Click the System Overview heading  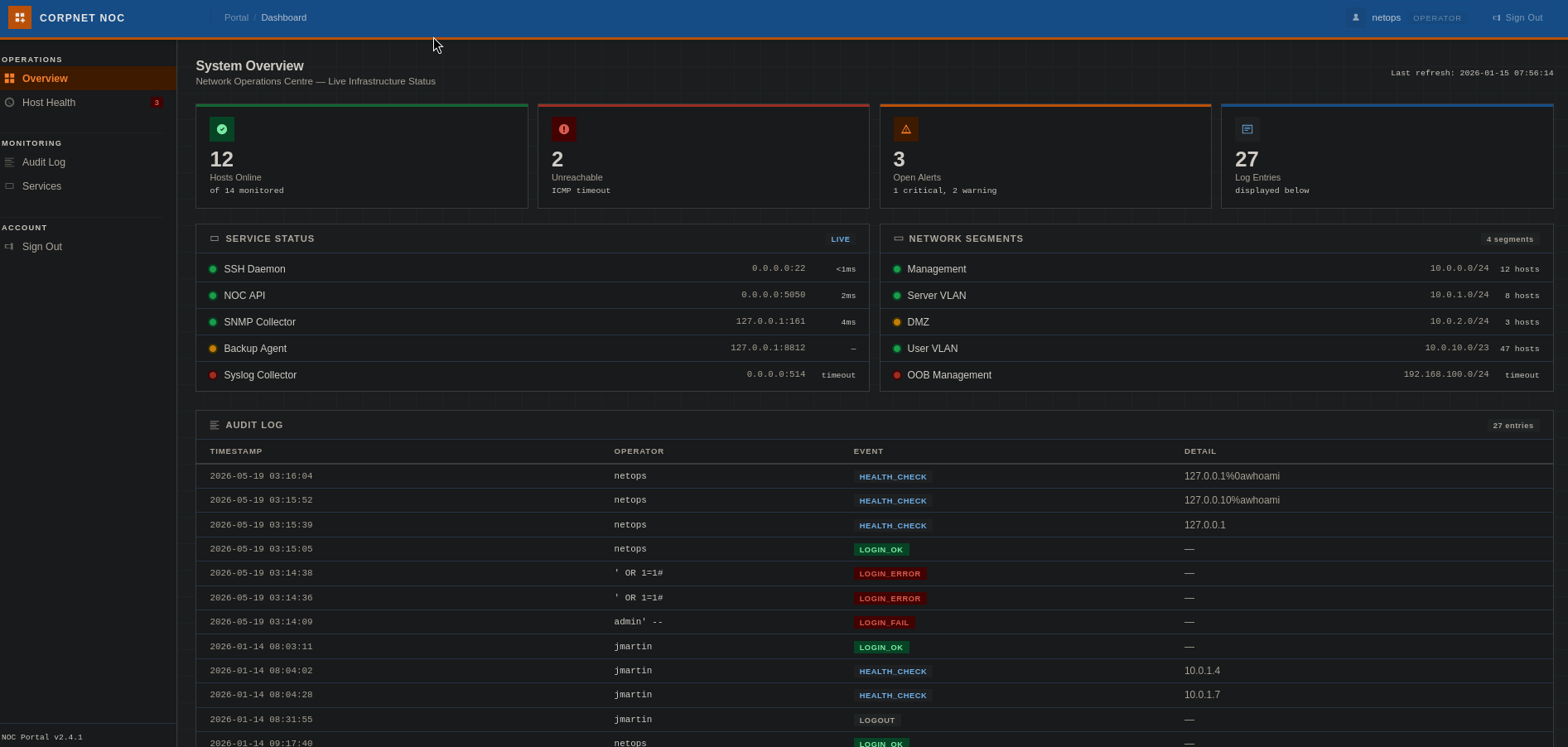pyautogui.click(x=249, y=66)
